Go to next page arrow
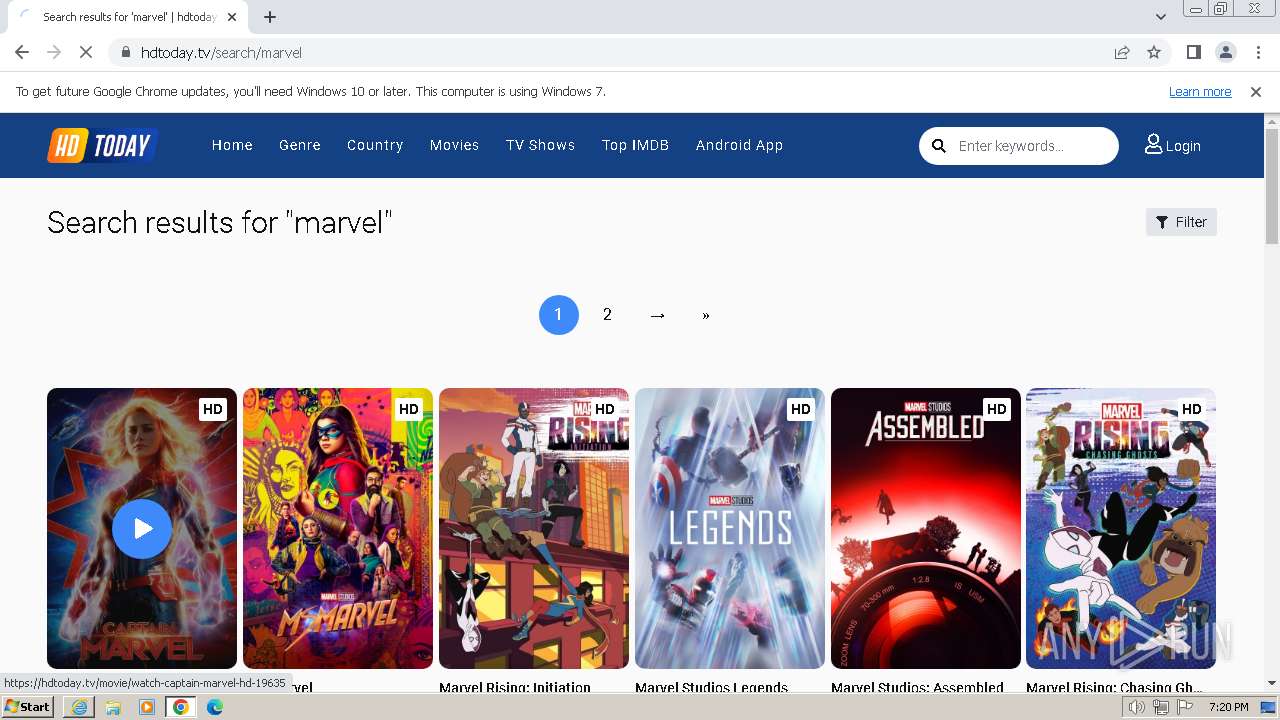 tap(657, 315)
